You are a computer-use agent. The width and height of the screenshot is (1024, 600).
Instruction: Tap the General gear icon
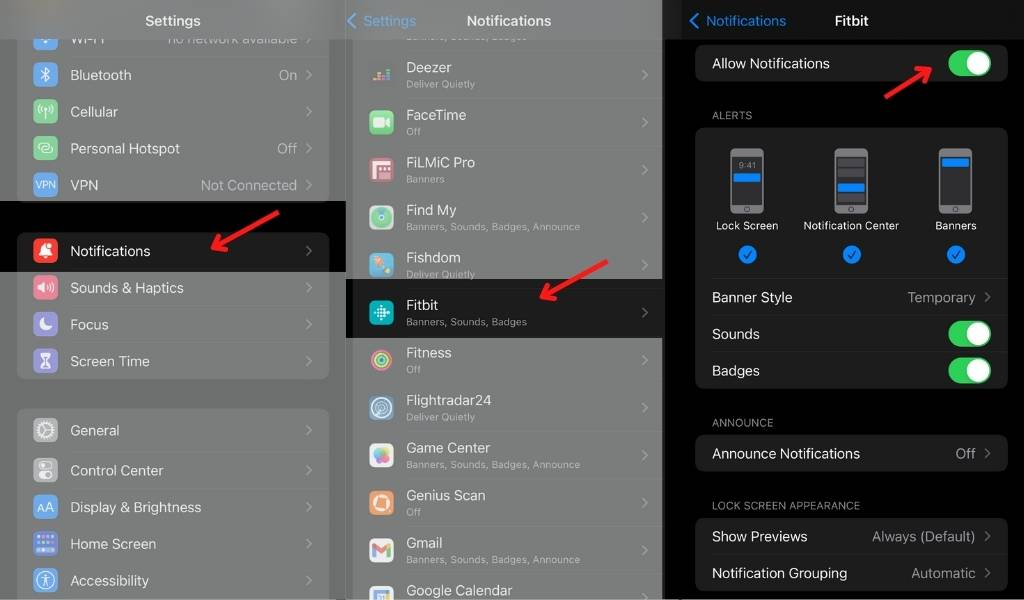45,430
